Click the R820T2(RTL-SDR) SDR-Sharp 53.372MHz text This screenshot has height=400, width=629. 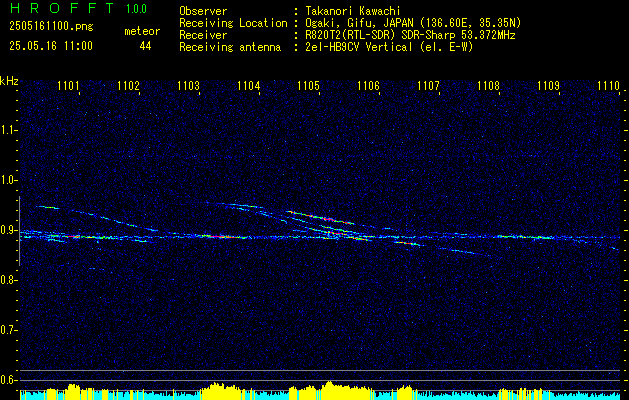click(410, 35)
